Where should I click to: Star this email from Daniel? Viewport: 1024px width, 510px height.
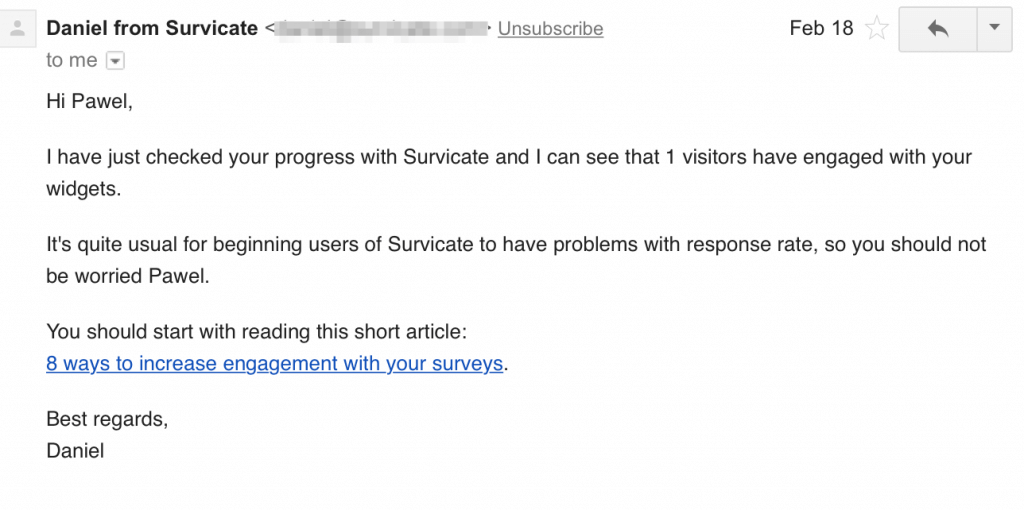pyautogui.click(x=876, y=29)
